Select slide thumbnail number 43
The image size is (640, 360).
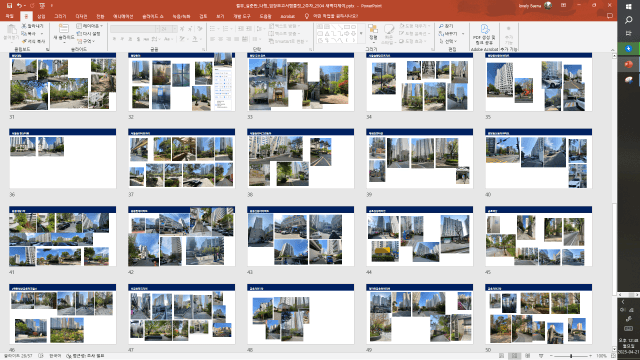(x=300, y=236)
